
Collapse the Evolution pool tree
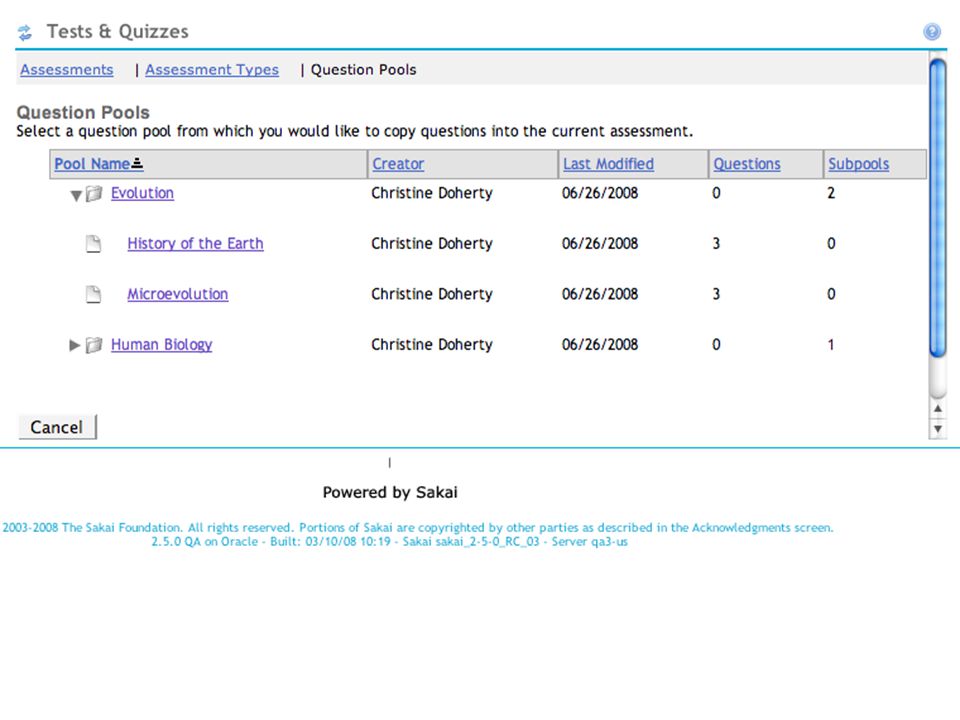pos(76,196)
